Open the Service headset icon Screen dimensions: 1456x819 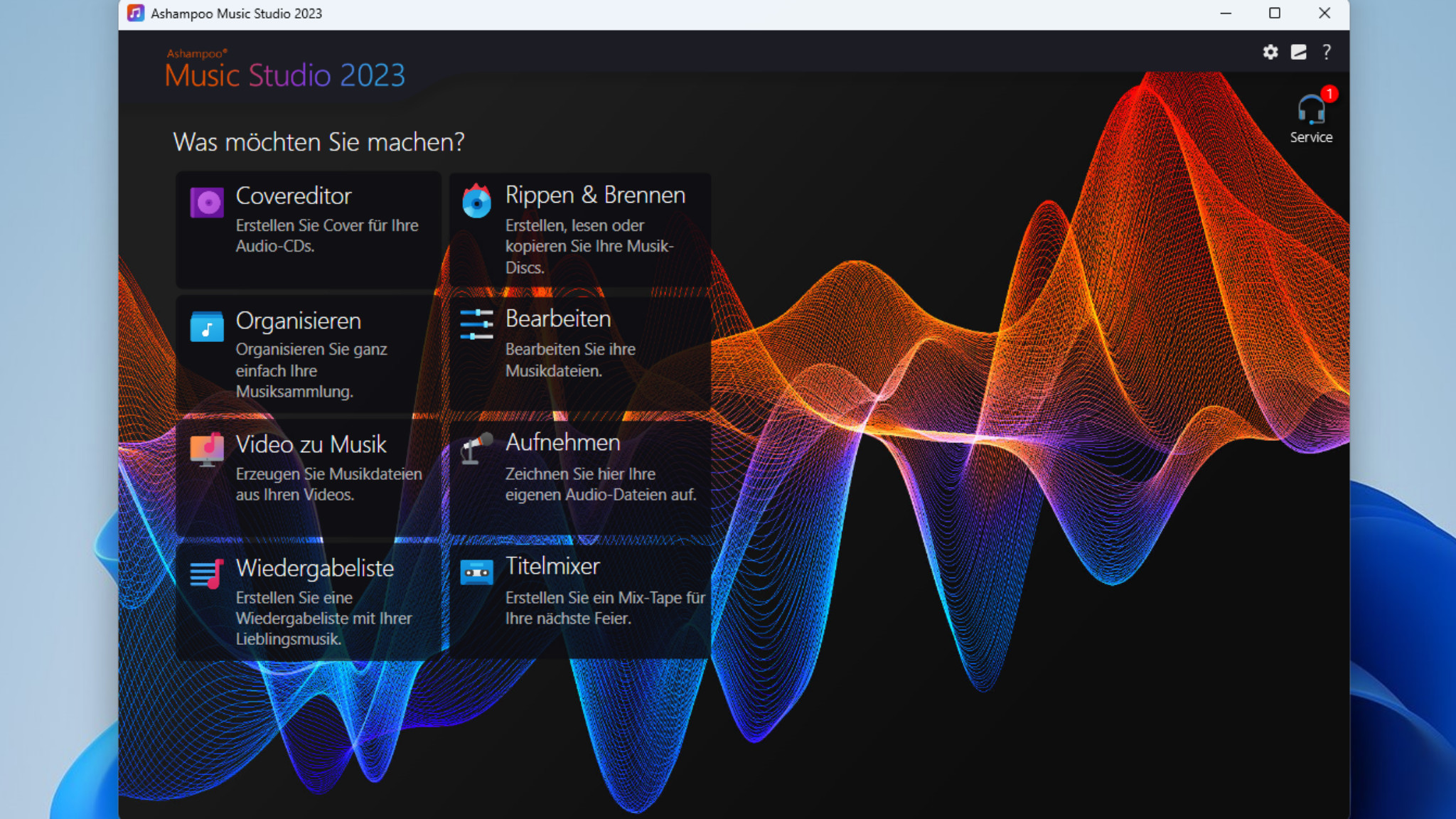[1310, 110]
